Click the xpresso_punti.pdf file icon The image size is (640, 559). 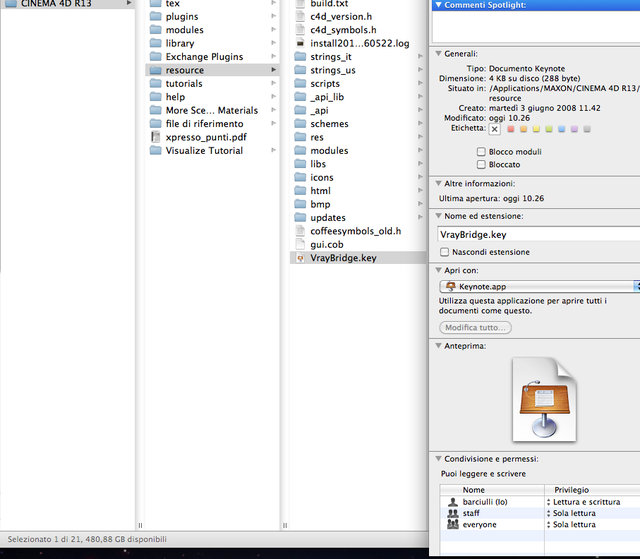[156, 137]
